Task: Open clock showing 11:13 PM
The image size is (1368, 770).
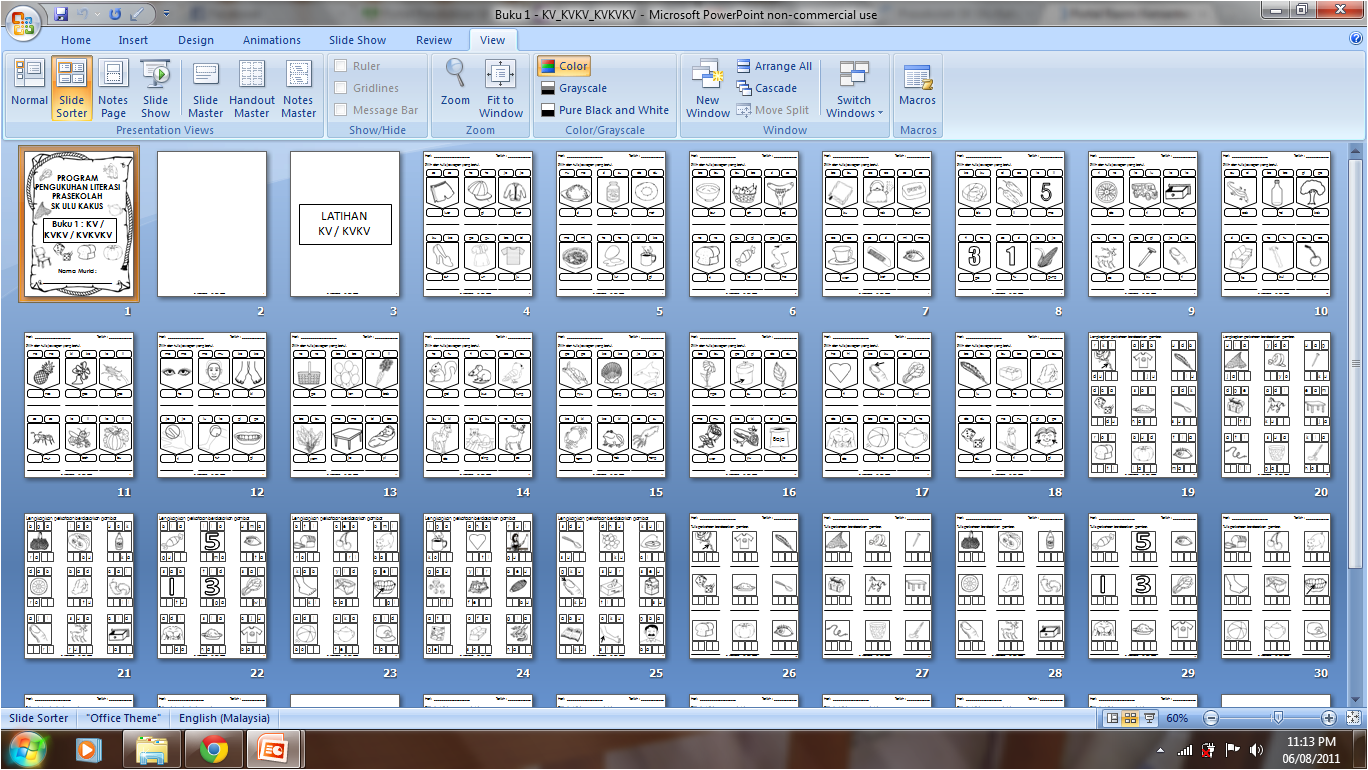Action: (x=1311, y=749)
